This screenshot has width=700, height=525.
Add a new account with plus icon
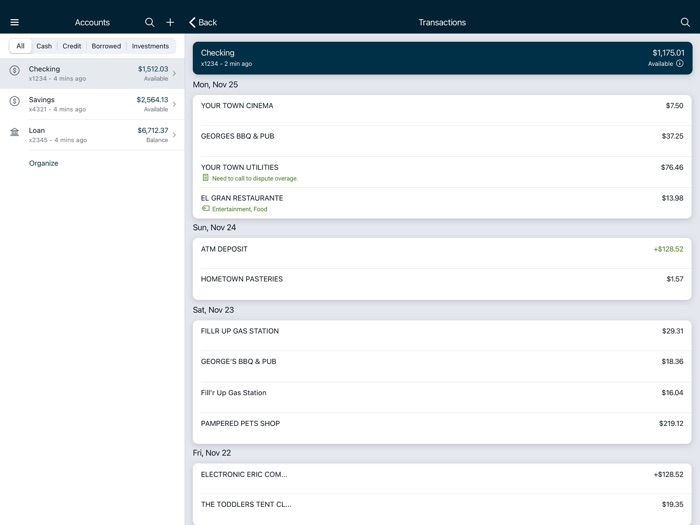point(170,22)
